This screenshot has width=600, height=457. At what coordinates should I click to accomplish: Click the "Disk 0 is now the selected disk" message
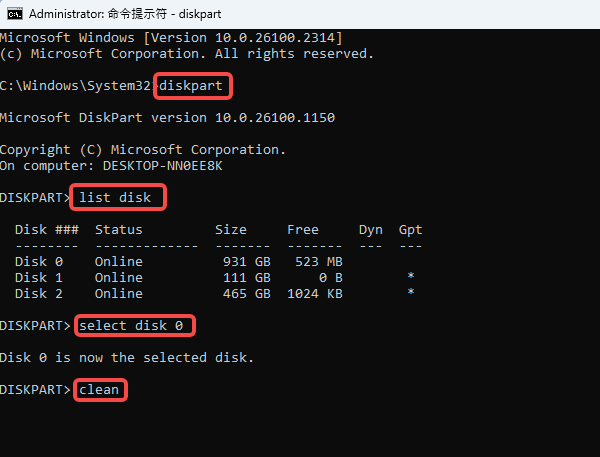point(127,357)
